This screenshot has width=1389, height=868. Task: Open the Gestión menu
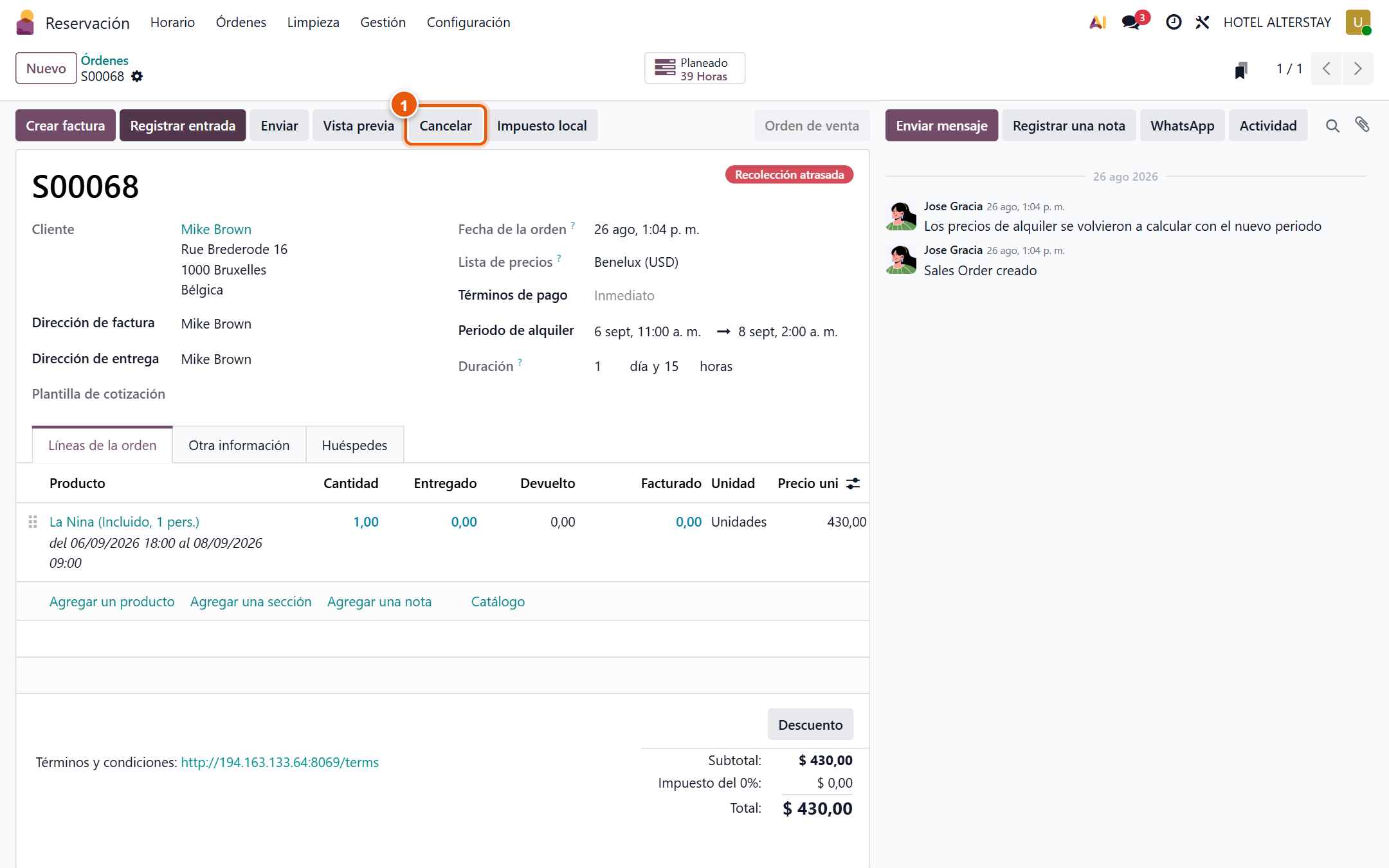[383, 23]
